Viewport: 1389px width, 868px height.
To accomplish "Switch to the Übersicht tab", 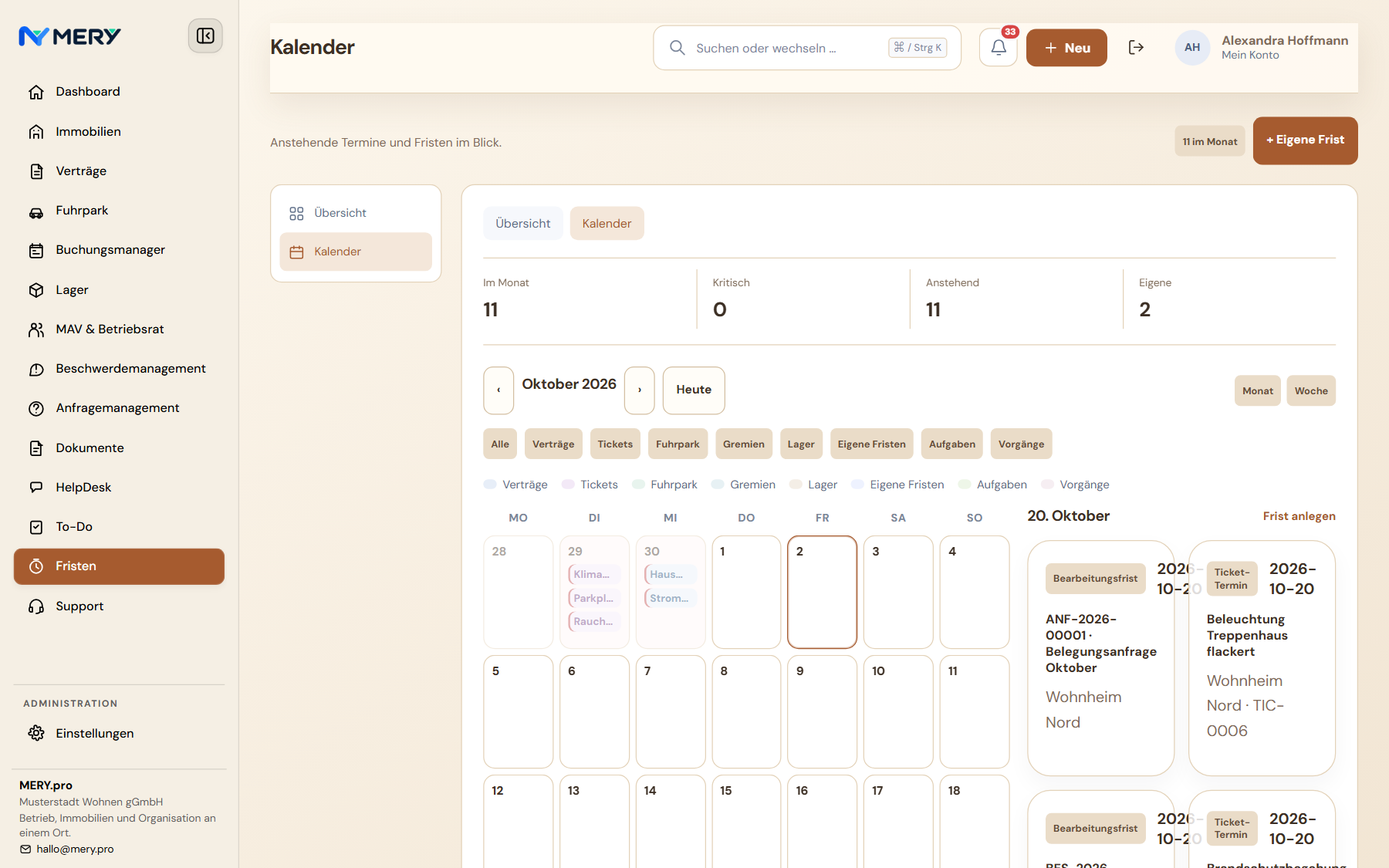I will coord(523,223).
